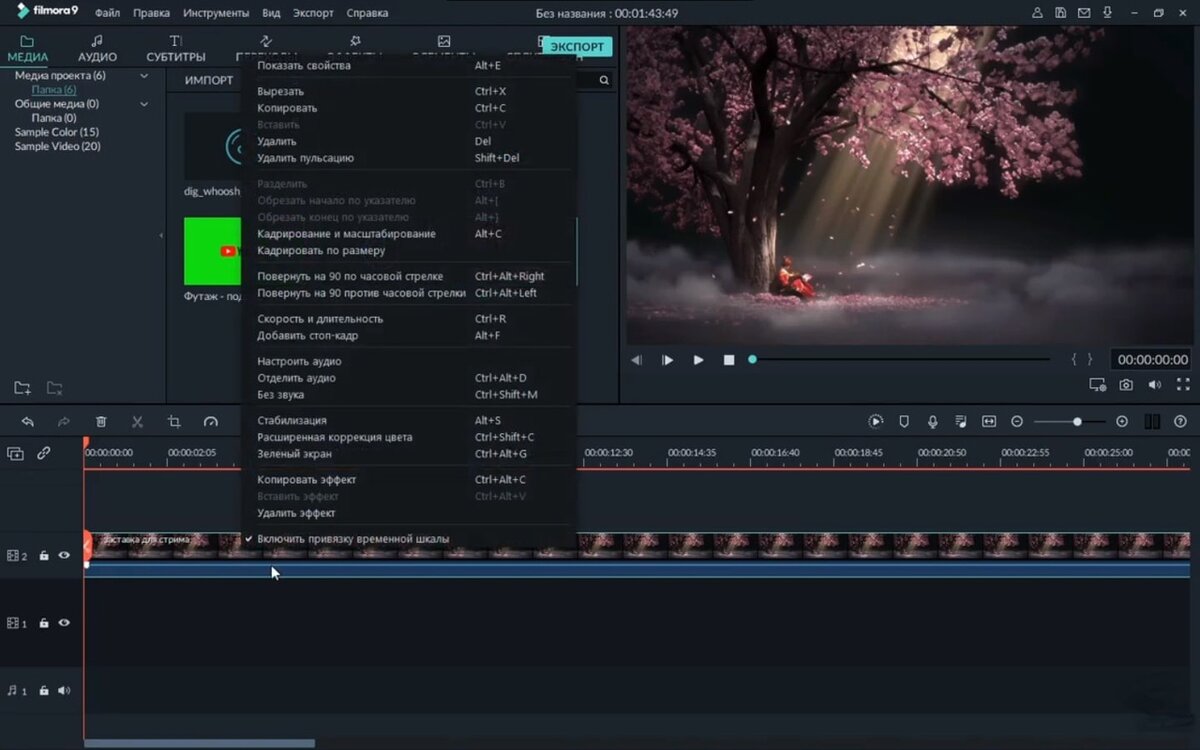The height and width of the screenshot is (750, 1200).
Task: Click the timeline horizontal scrollbar
Action: (x=199, y=743)
